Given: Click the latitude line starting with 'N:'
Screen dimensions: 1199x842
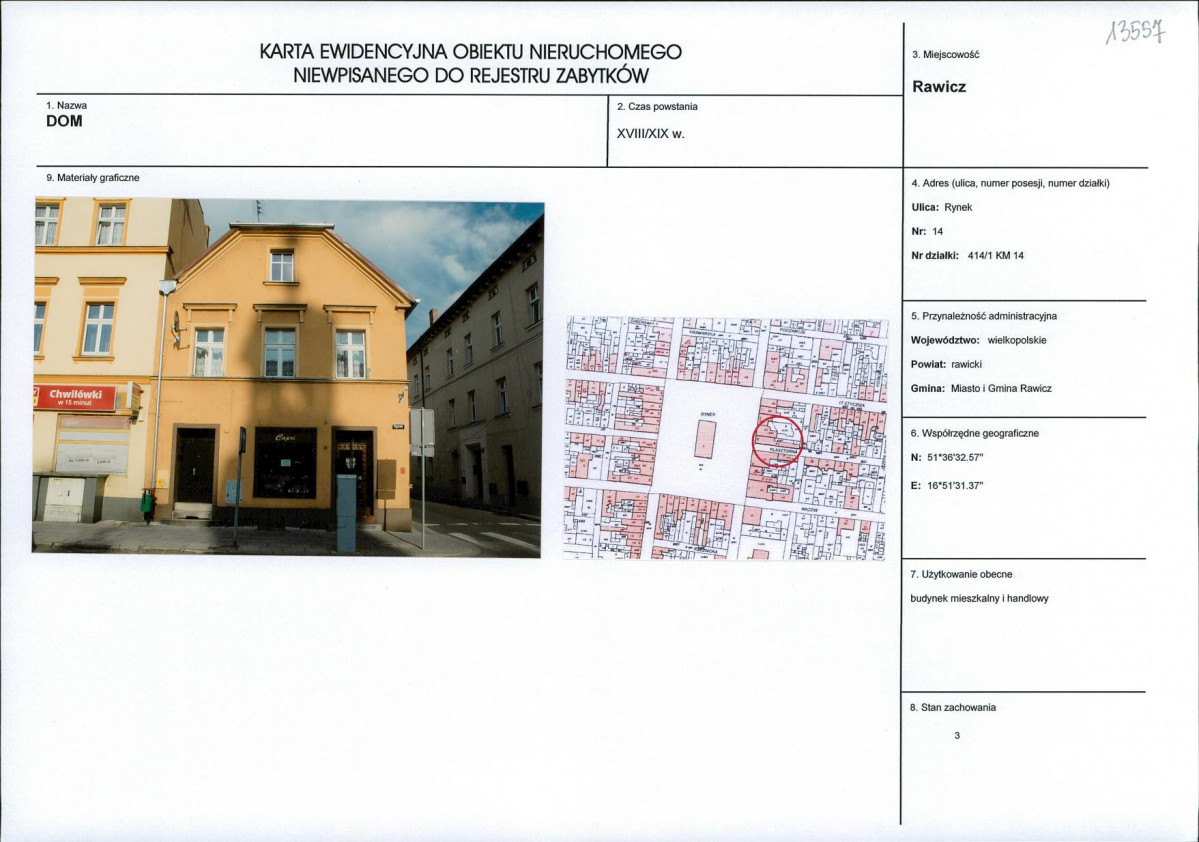Looking at the screenshot, I should pos(947,457).
